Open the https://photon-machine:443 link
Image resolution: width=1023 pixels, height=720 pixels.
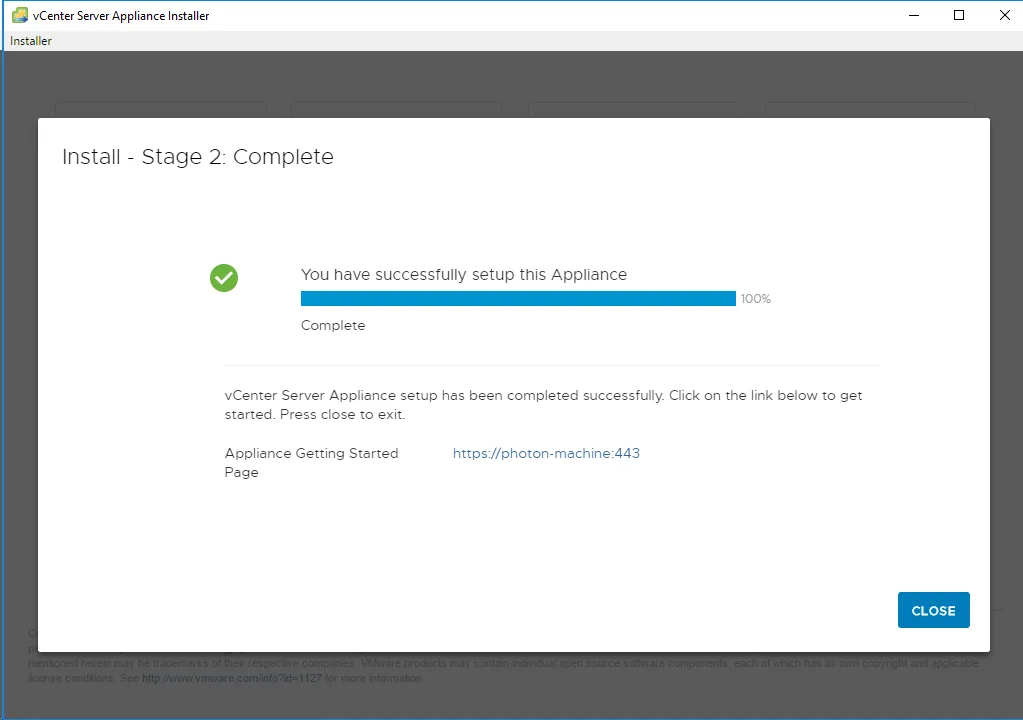click(546, 453)
